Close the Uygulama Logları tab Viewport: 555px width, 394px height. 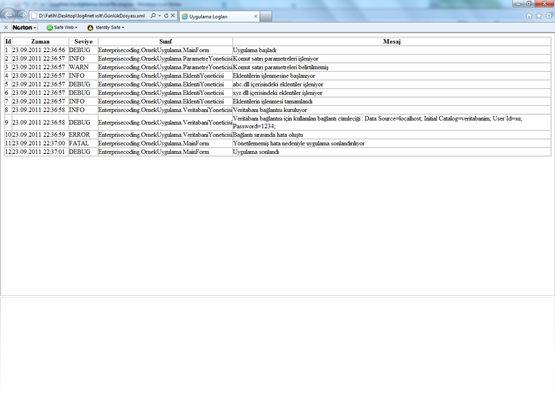click(256, 16)
